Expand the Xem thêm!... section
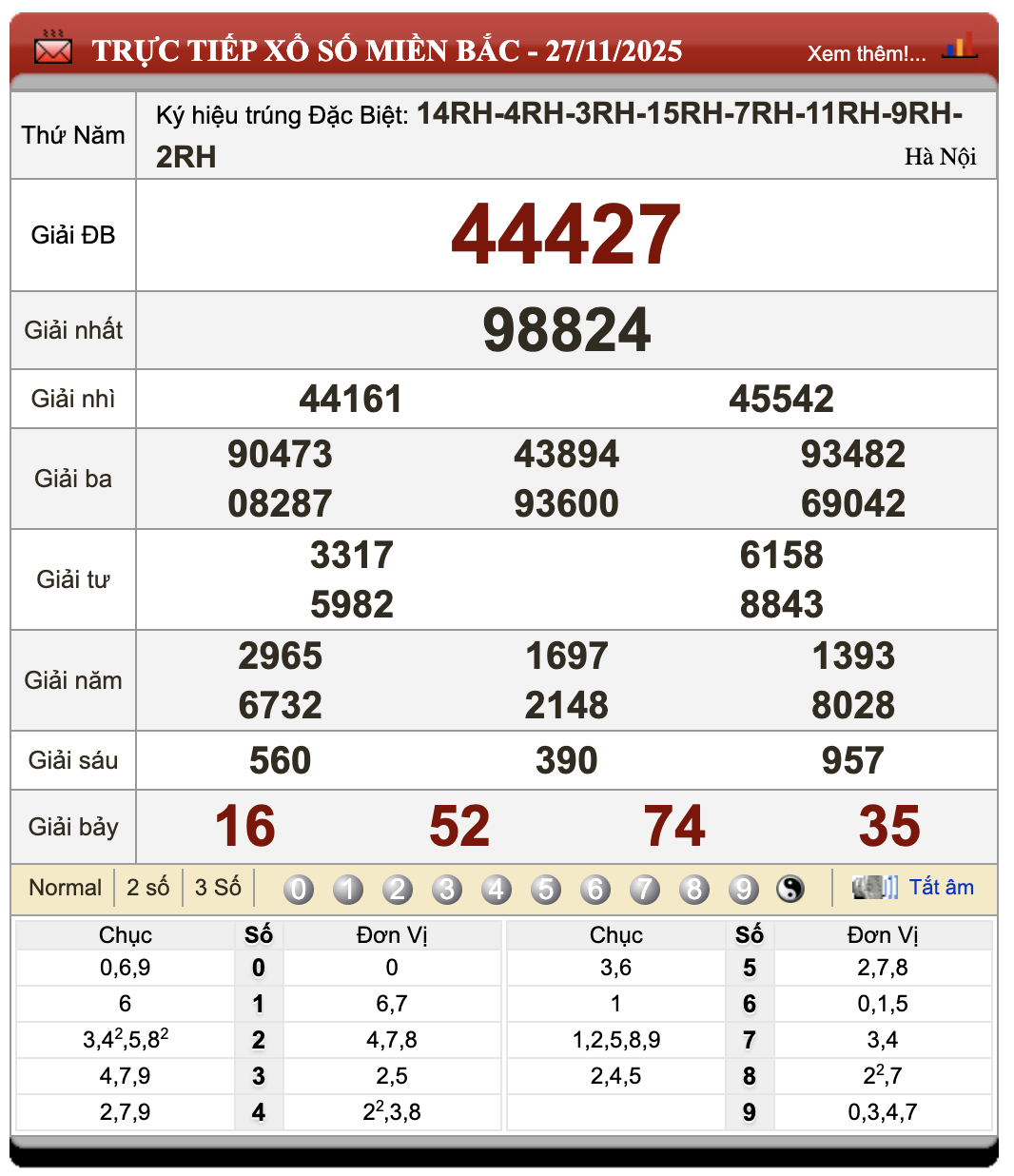 [867, 53]
